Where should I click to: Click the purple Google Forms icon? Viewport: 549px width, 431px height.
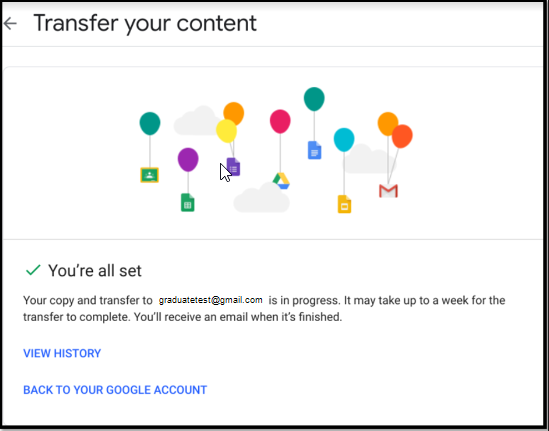point(234,167)
